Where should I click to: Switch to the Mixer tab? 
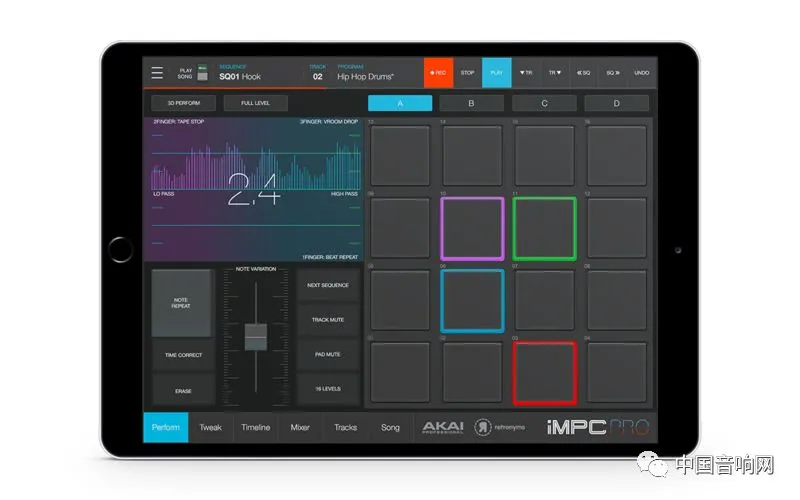point(300,428)
